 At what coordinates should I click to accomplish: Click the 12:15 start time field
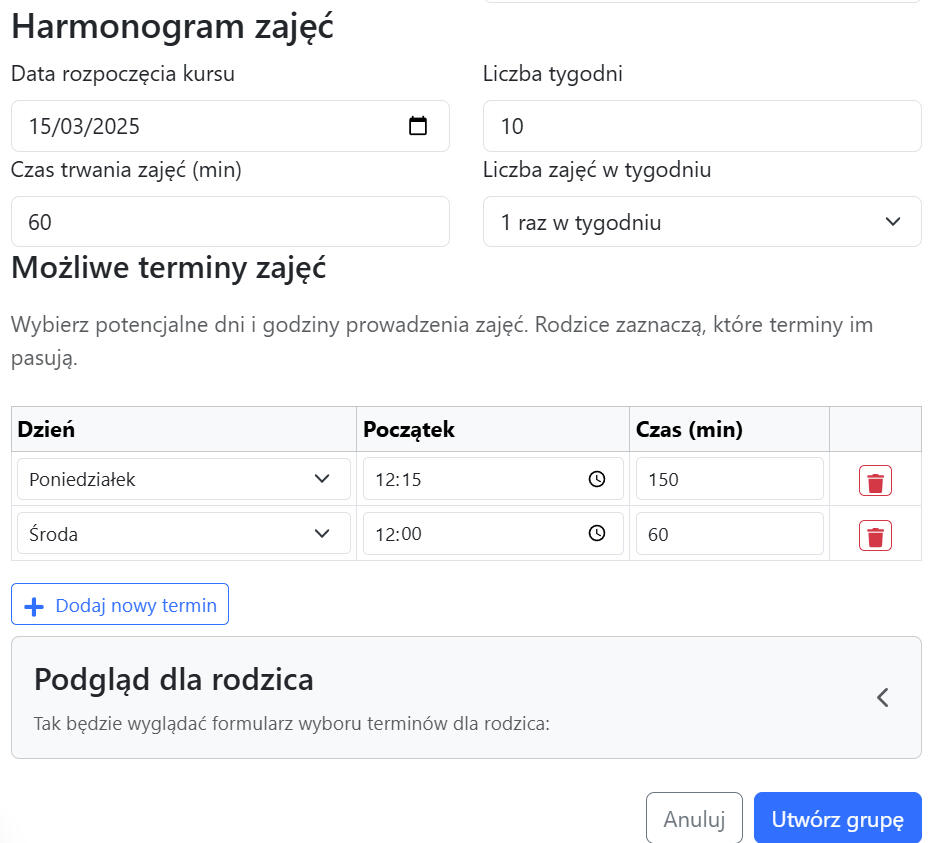pyautogui.click(x=470, y=479)
